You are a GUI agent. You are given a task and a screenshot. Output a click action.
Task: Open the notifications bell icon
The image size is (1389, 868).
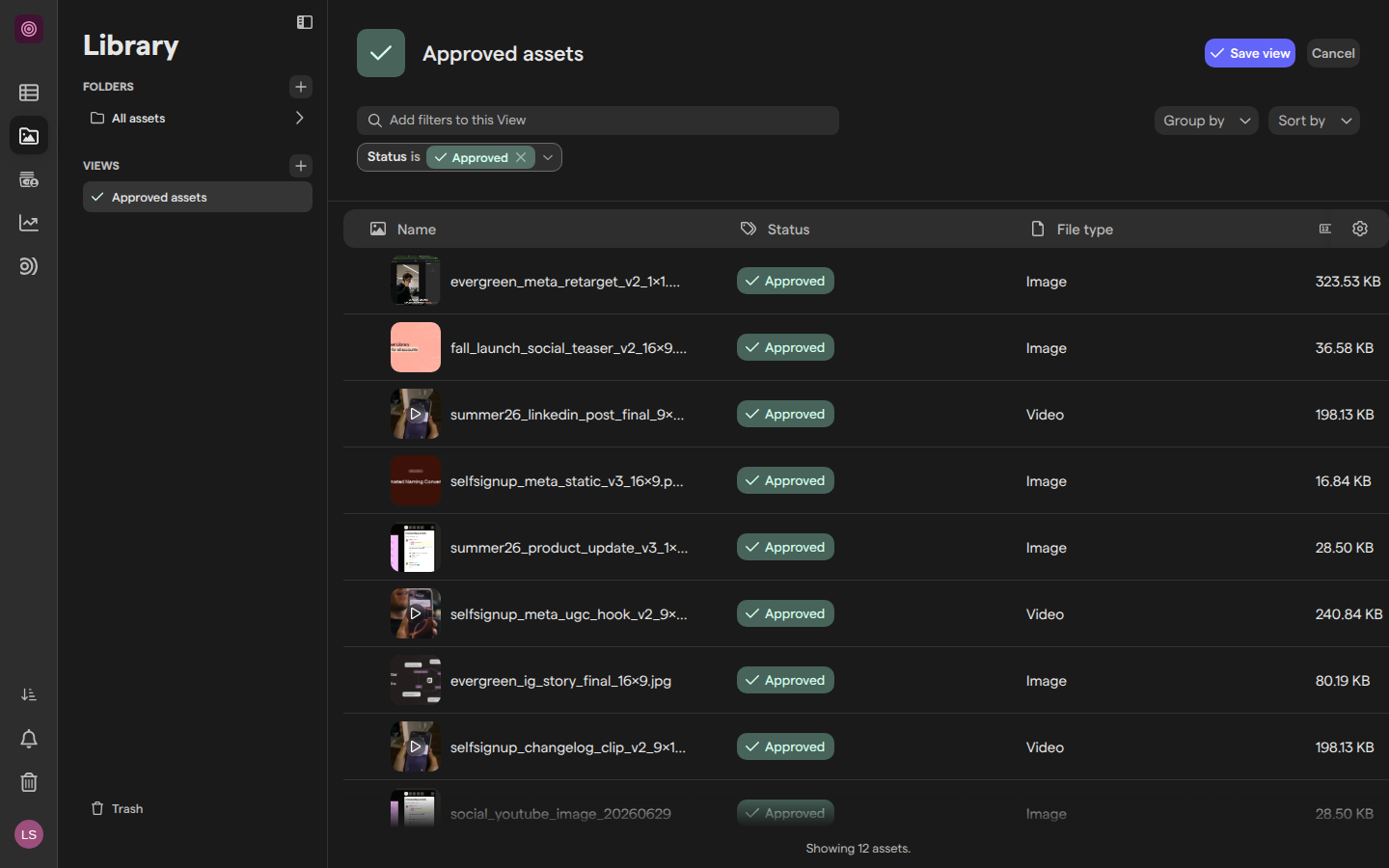tap(29, 739)
